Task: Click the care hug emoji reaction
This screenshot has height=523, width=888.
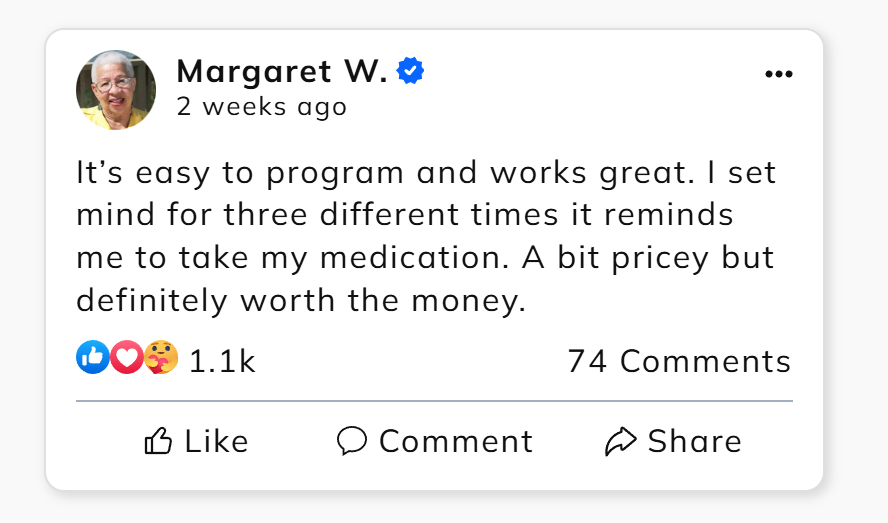Action: [160, 358]
